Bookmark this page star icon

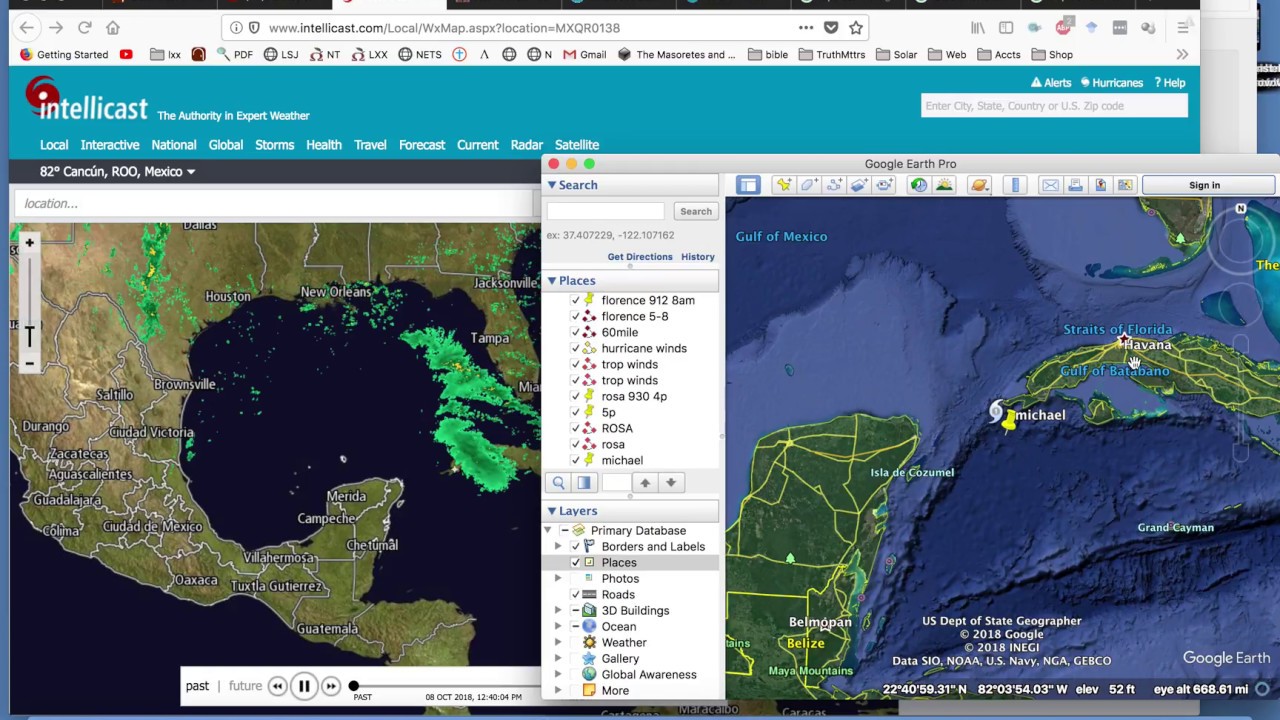[856, 28]
